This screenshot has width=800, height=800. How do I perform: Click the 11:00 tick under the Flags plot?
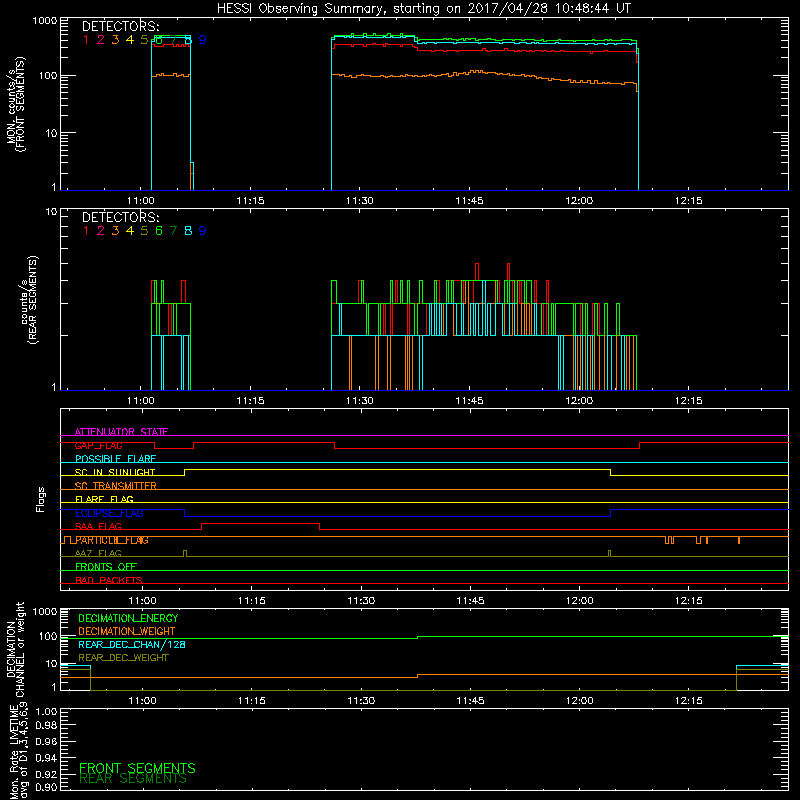tap(142, 601)
